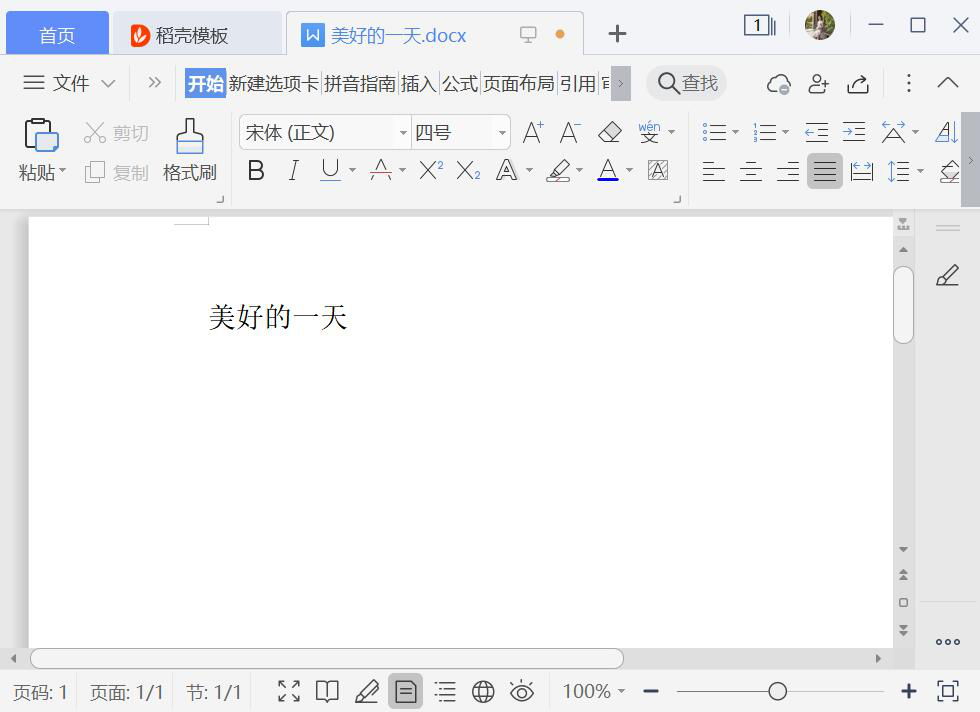This screenshot has height=712, width=980.
Task: Toggle page layout view in status bar
Action: pyautogui.click(x=406, y=691)
